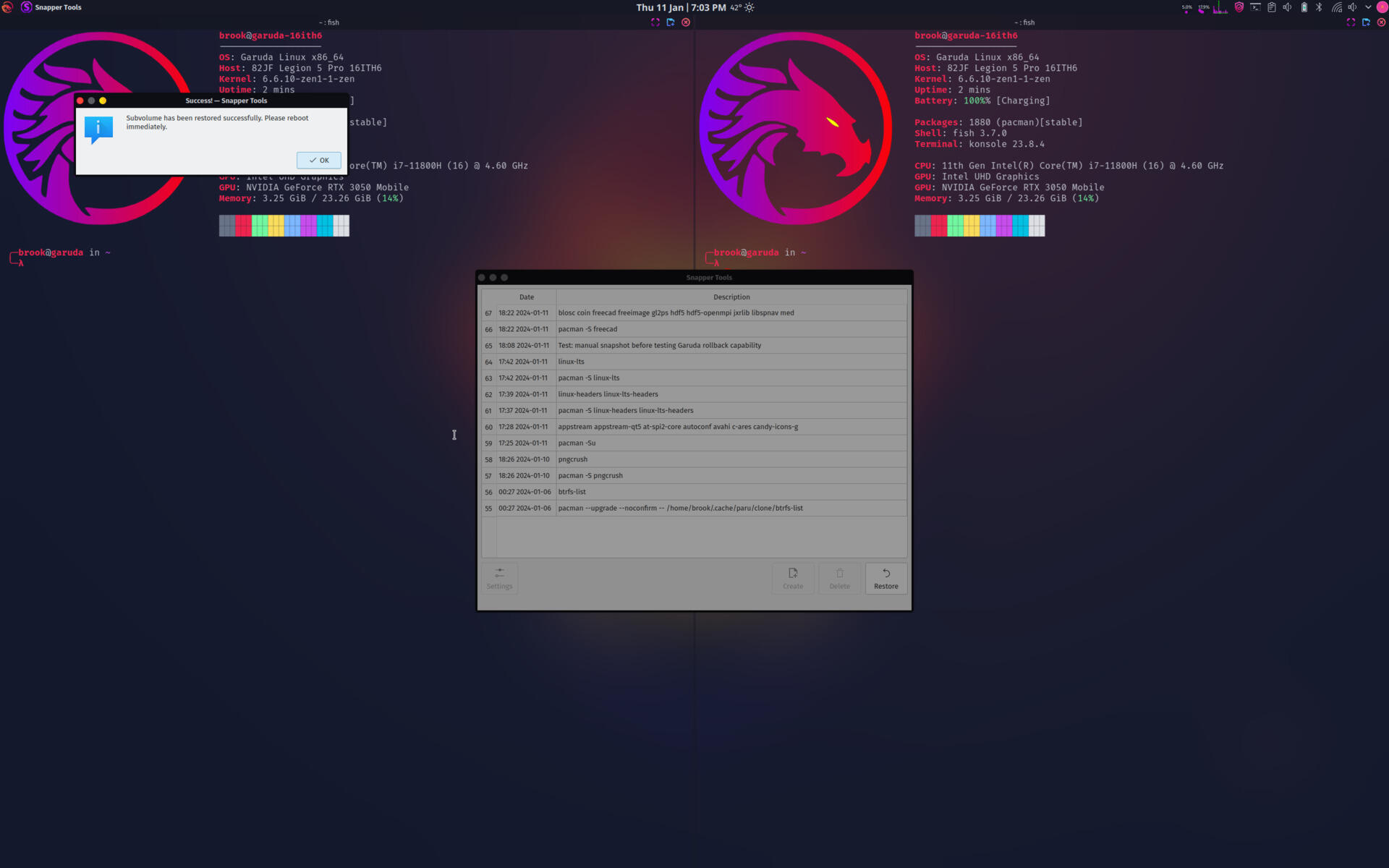
Task: Select snapshot 55 pacman --upgrade btrfs-list row
Action: click(694, 508)
